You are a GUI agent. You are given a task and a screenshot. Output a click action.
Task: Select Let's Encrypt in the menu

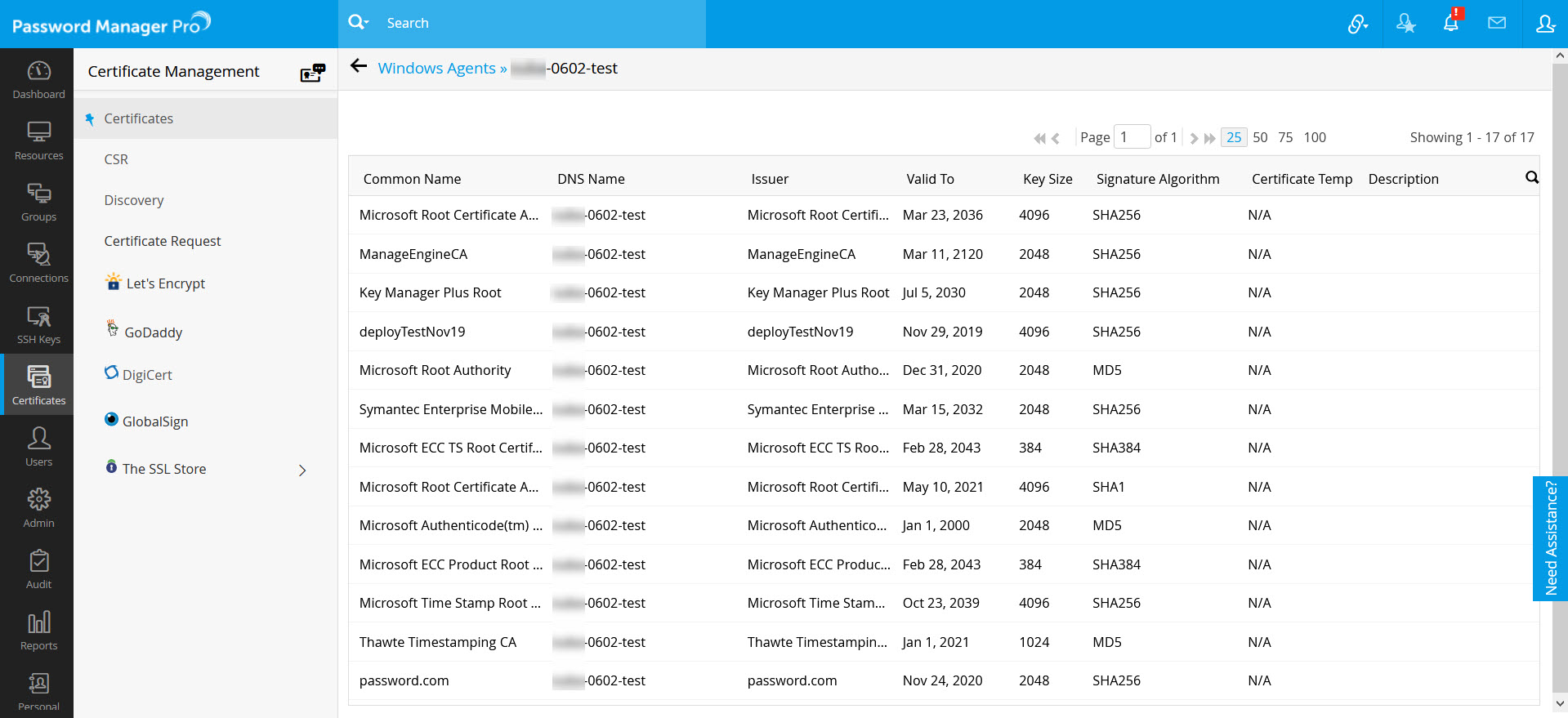(165, 283)
